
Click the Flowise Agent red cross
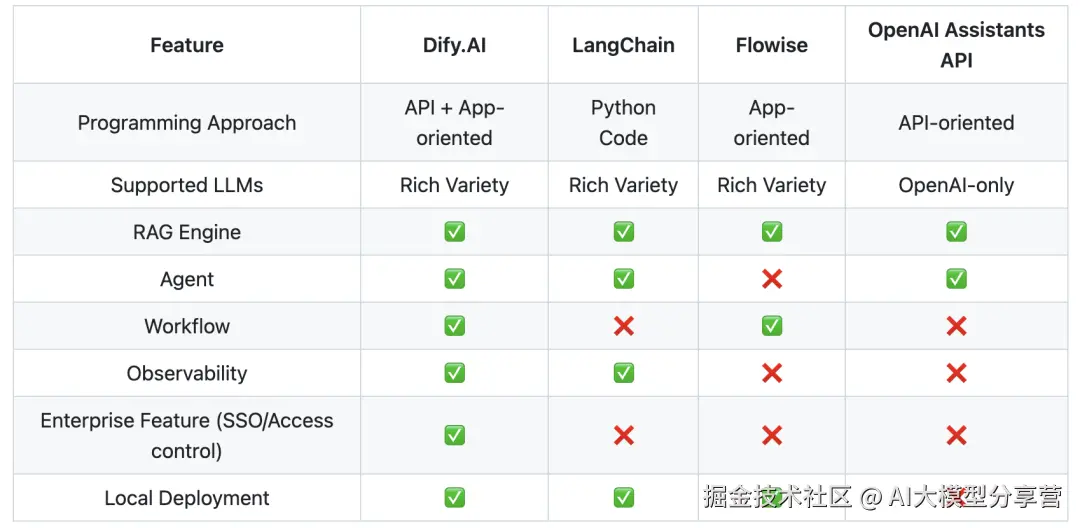point(771,279)
